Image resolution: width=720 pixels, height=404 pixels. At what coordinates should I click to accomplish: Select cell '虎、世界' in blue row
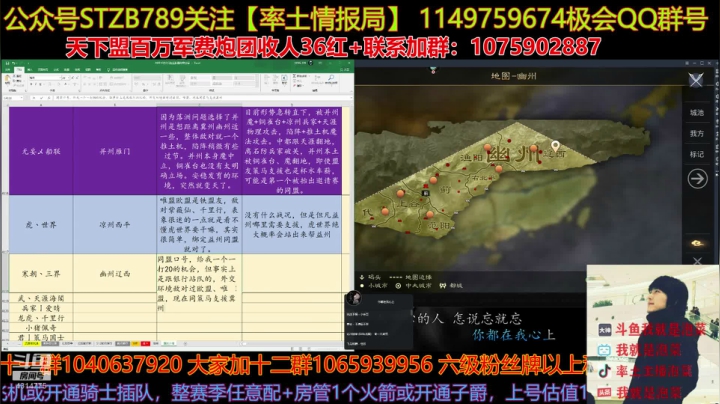(41, 225)
